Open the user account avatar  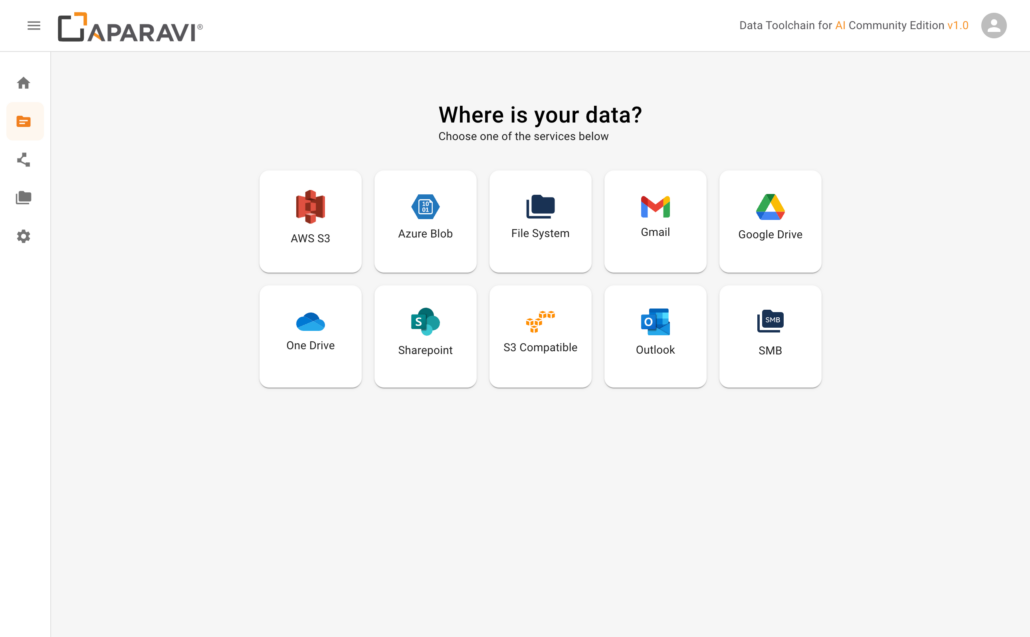click(x=993, y=26)
